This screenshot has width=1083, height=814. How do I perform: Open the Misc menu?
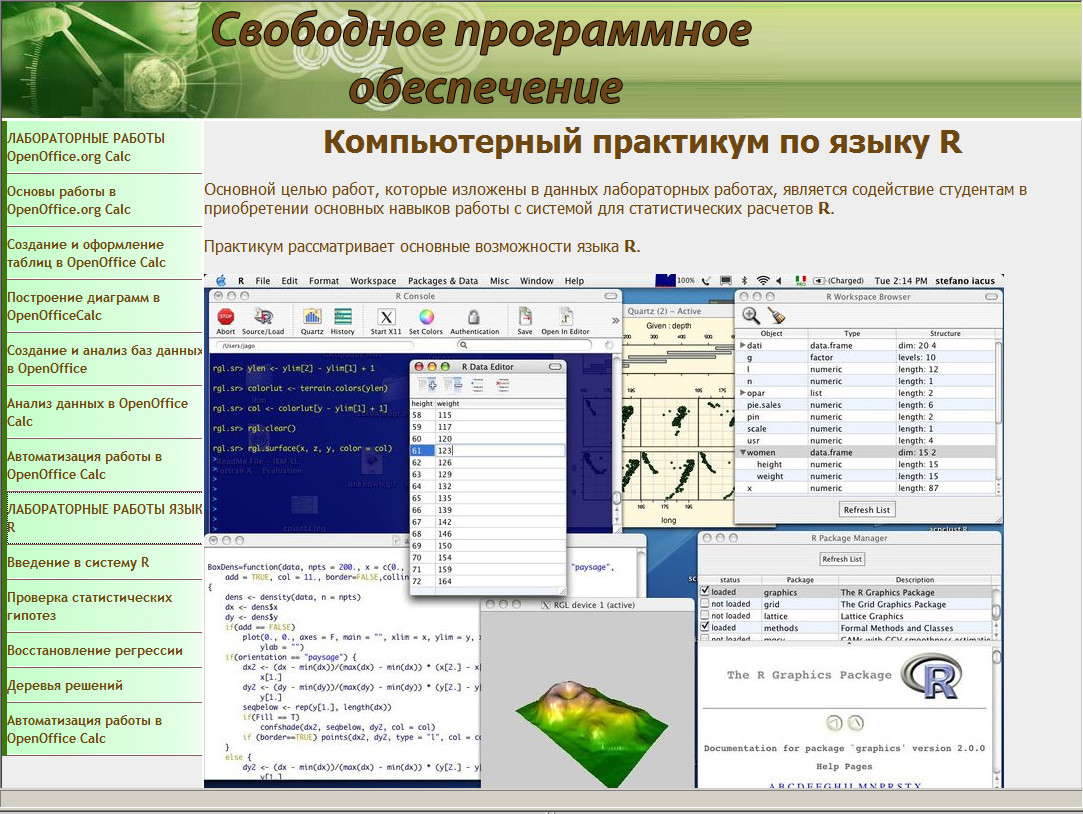click(499, 280)
